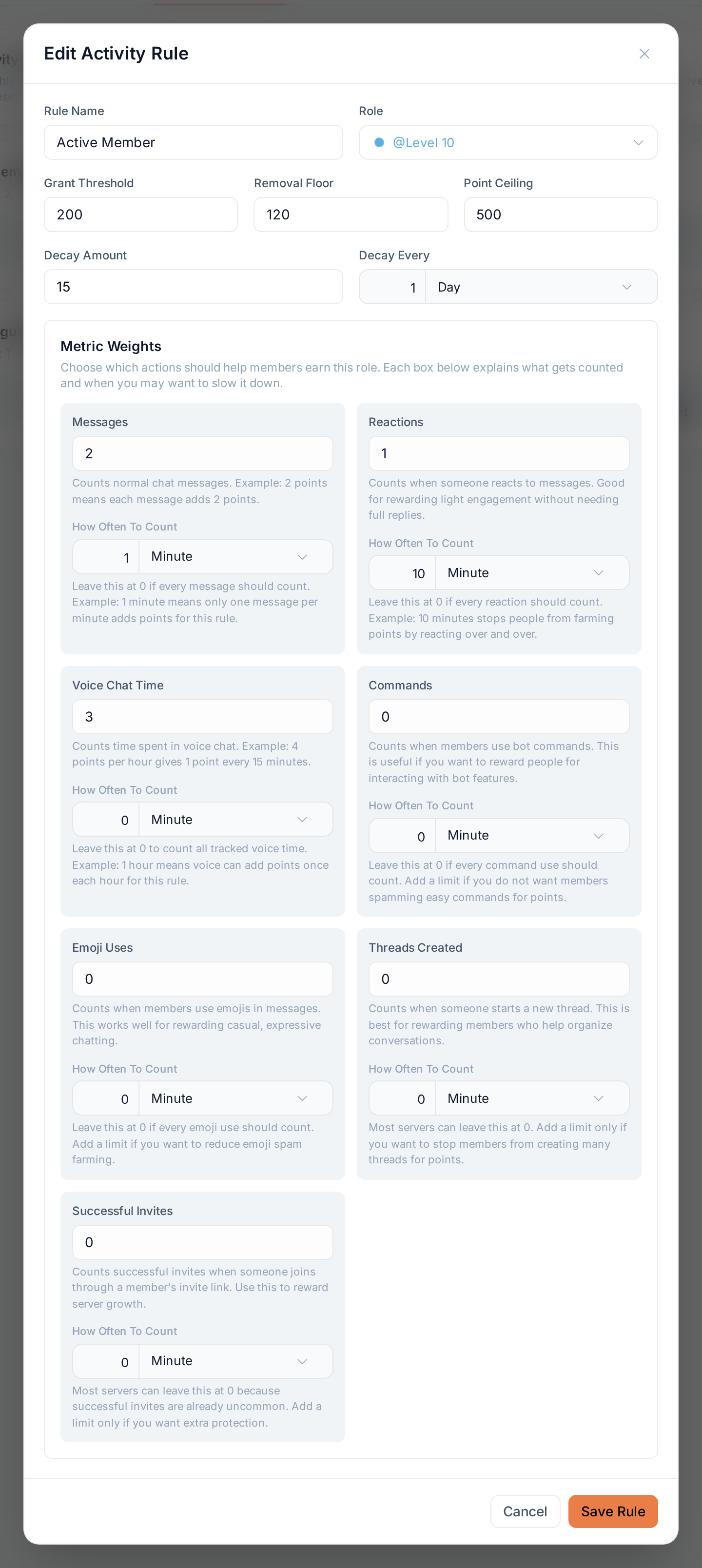Viewport: 702px width, 1568px height.
Task: Click the Point Ceiling input field
Action: click(560, 214)
